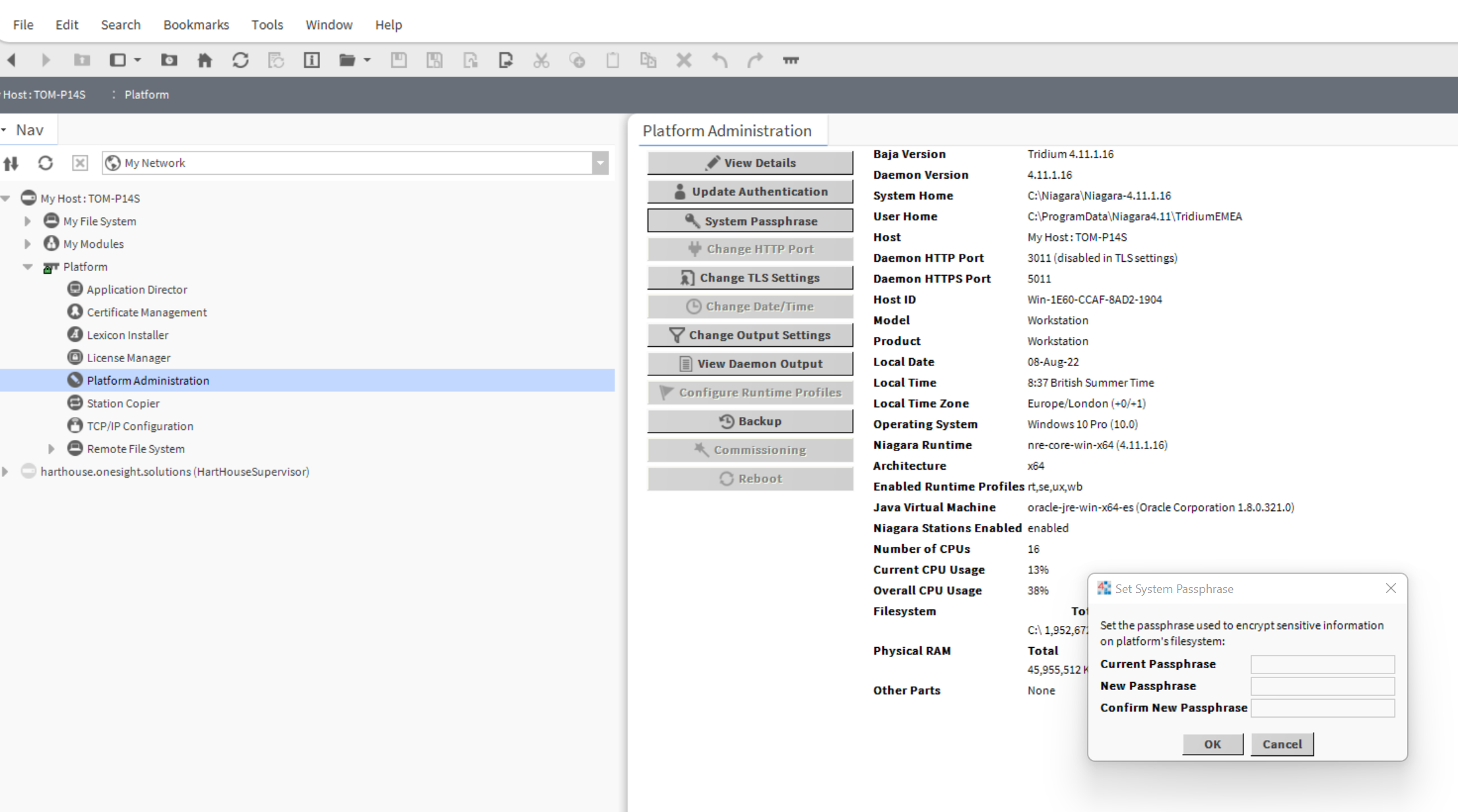This screenshot has height=812, width=1458.
Task: Click the New Passphrase input field
Action: [1322, 686]
